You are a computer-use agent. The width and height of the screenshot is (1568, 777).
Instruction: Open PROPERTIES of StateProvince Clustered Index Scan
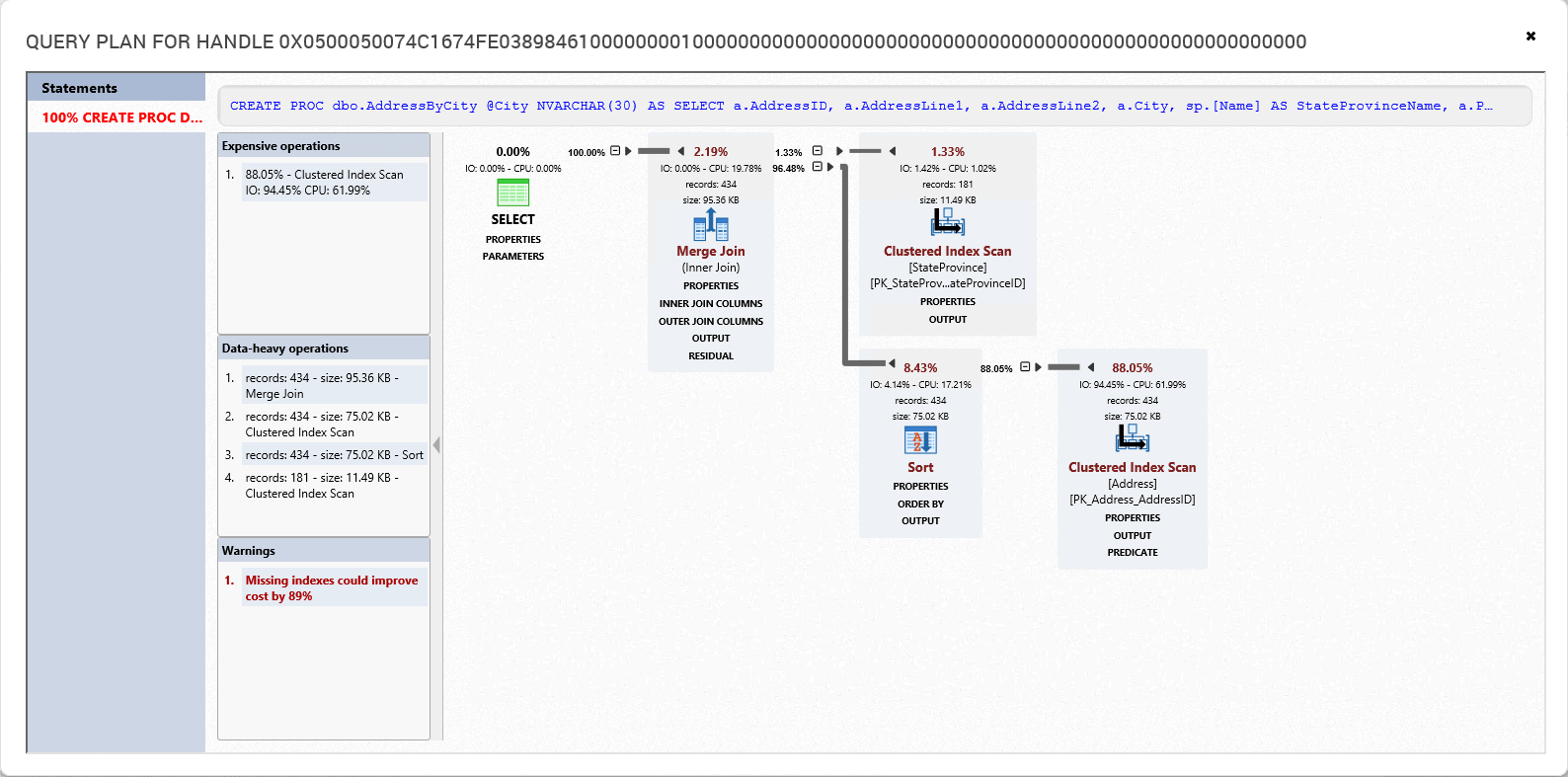948,302
